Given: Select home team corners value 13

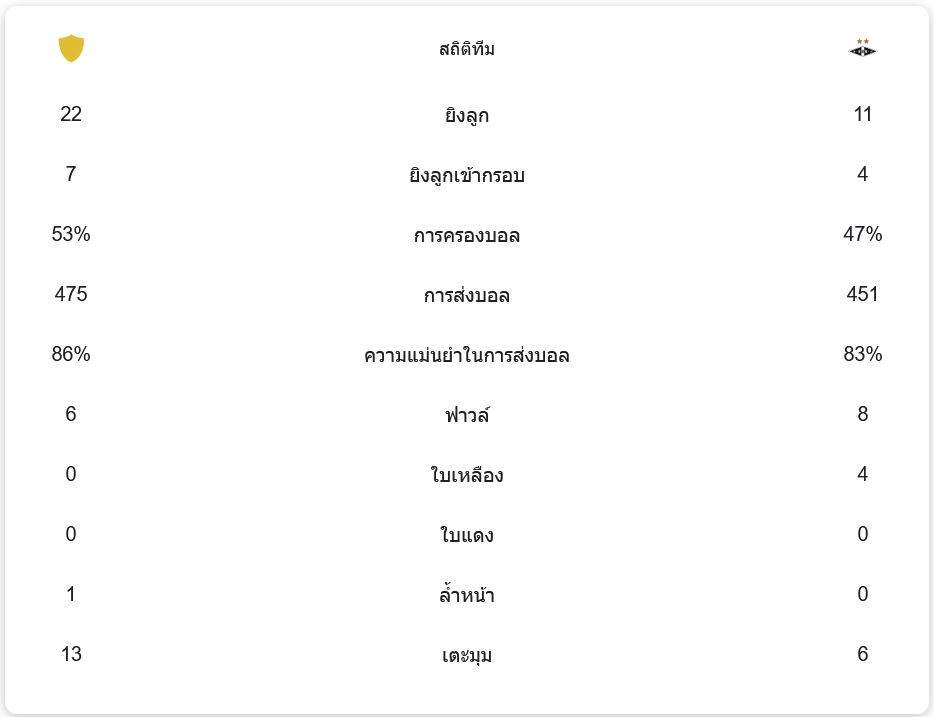Looking at the screenshot, I should tap(71, 654).
